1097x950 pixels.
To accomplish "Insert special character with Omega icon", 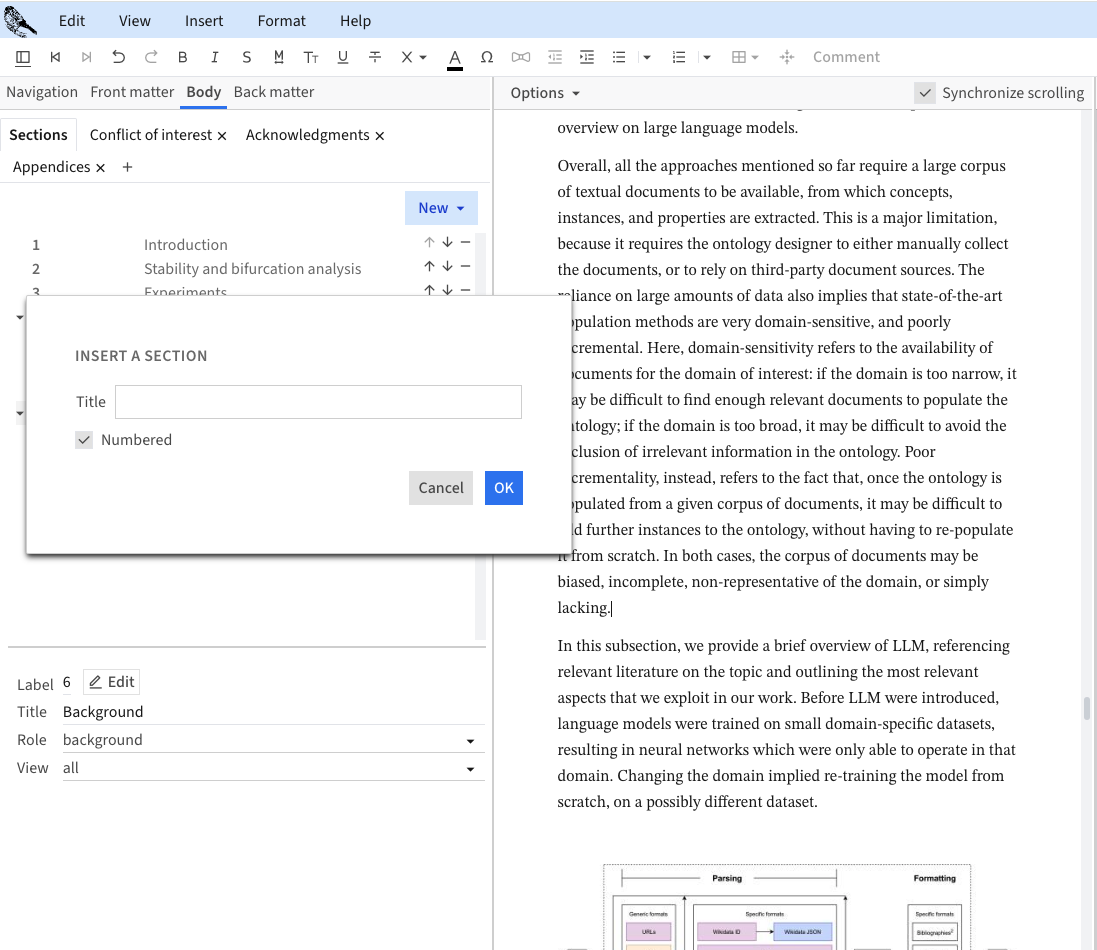I will [x=487, y=57].
